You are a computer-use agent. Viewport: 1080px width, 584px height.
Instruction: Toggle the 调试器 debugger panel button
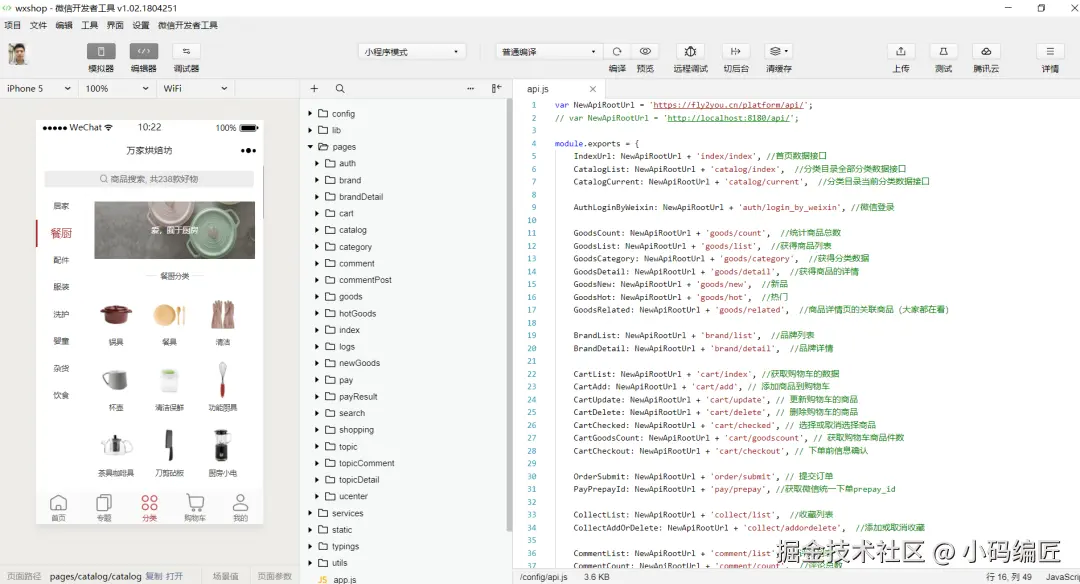(186, 51)
